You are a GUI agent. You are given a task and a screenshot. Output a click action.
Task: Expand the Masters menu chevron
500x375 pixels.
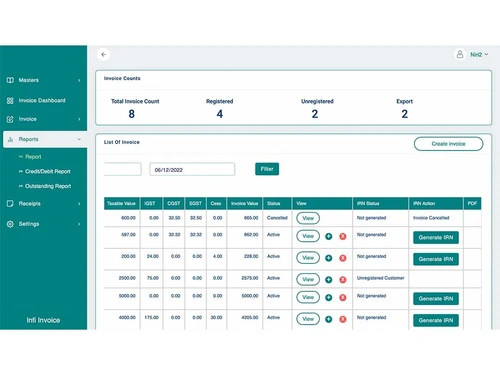point(79,80)
